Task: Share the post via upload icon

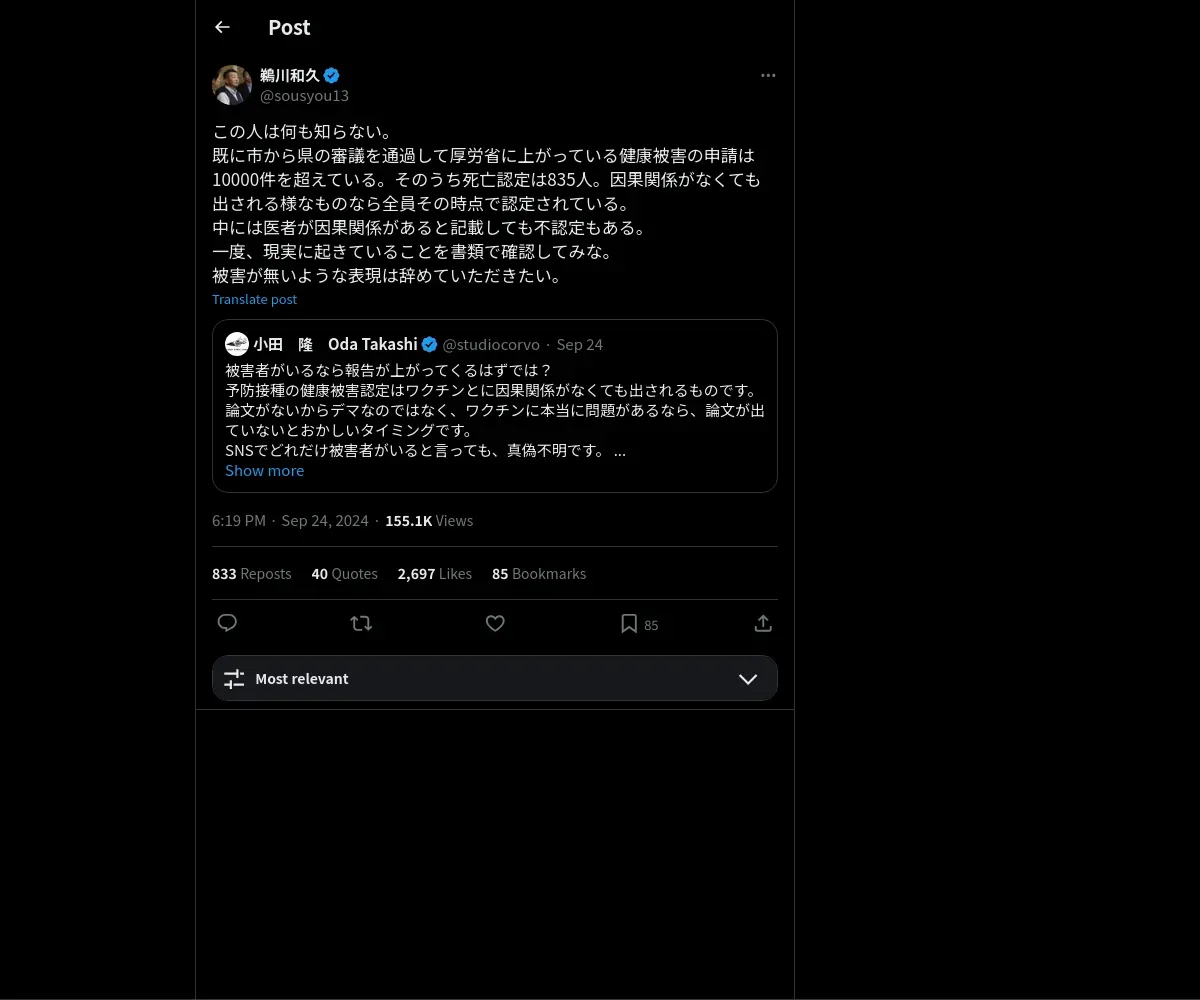Action: (763, 623)
